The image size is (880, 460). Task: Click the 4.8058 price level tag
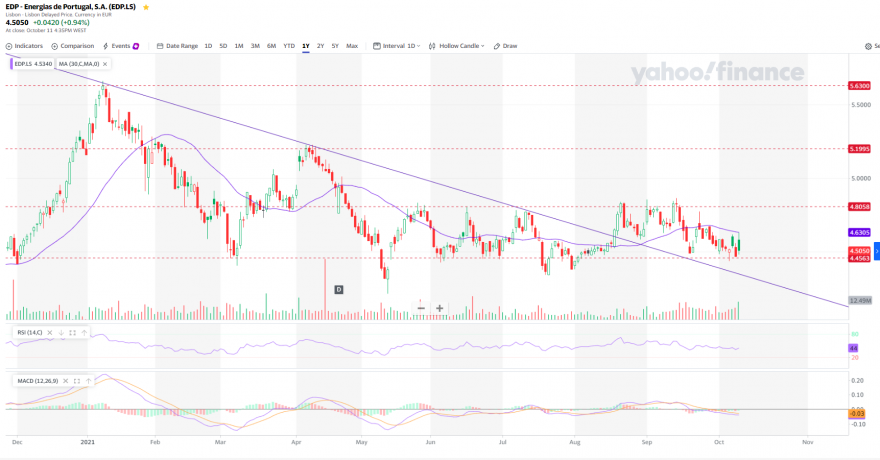pyautogui.click(x=859, y=206)
